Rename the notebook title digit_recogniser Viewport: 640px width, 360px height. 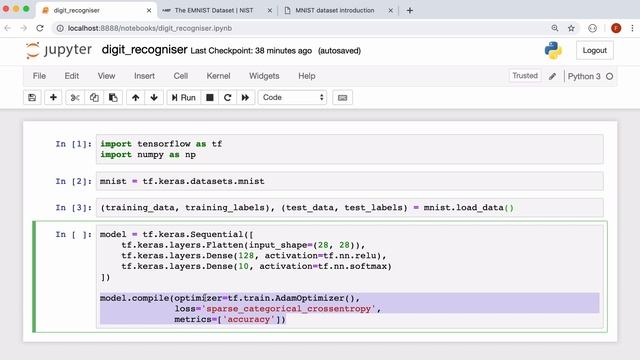click(x=144, y=50)
